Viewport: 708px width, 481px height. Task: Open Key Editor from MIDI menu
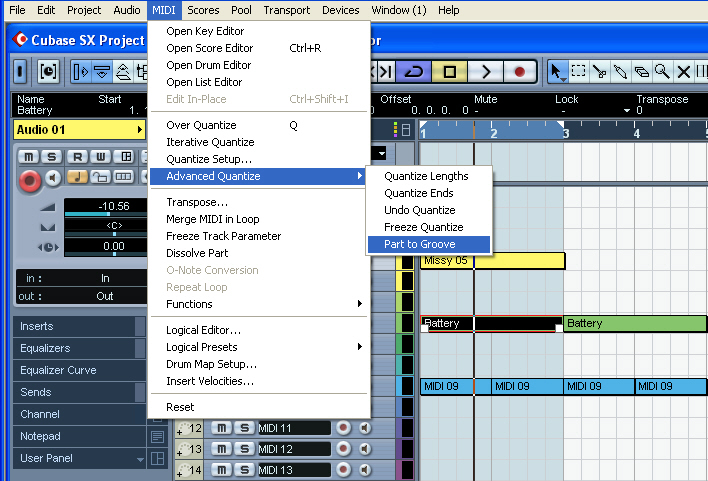click(259, 31)
